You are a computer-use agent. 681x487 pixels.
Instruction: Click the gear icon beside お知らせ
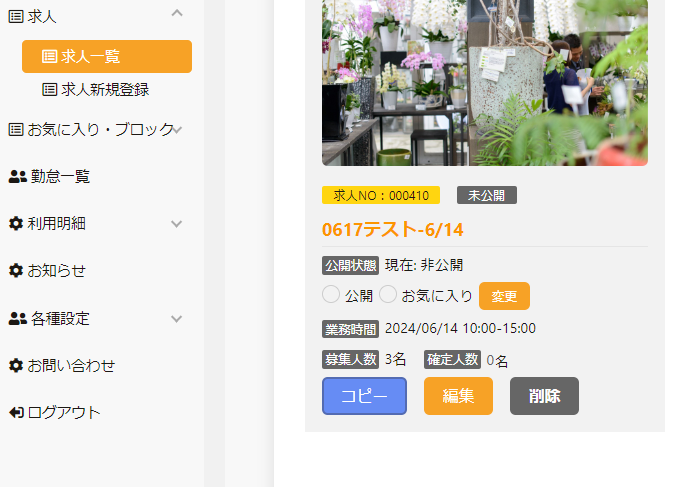click(16, 270)
